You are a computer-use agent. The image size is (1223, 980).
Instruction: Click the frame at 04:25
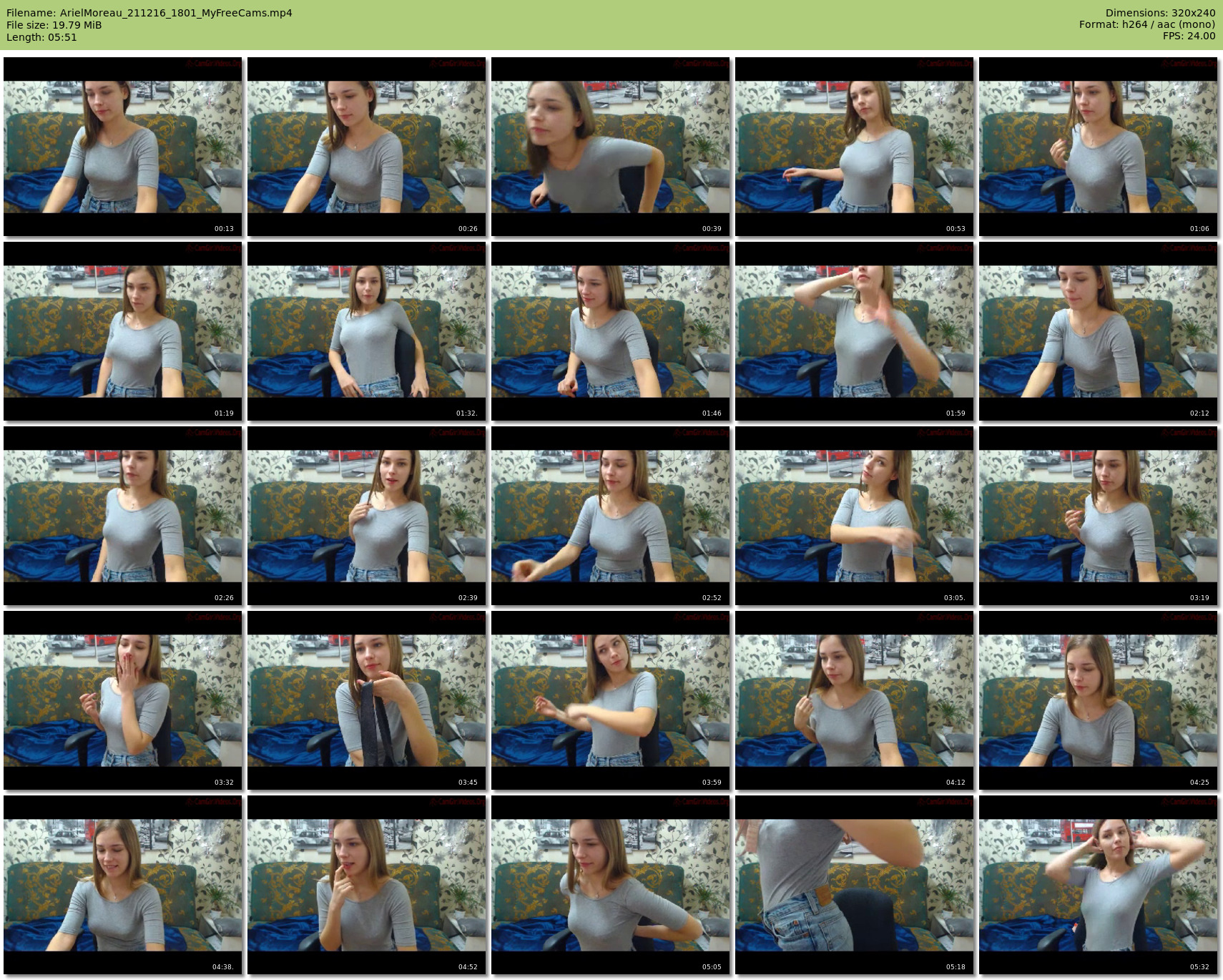tap(1098, 700)
